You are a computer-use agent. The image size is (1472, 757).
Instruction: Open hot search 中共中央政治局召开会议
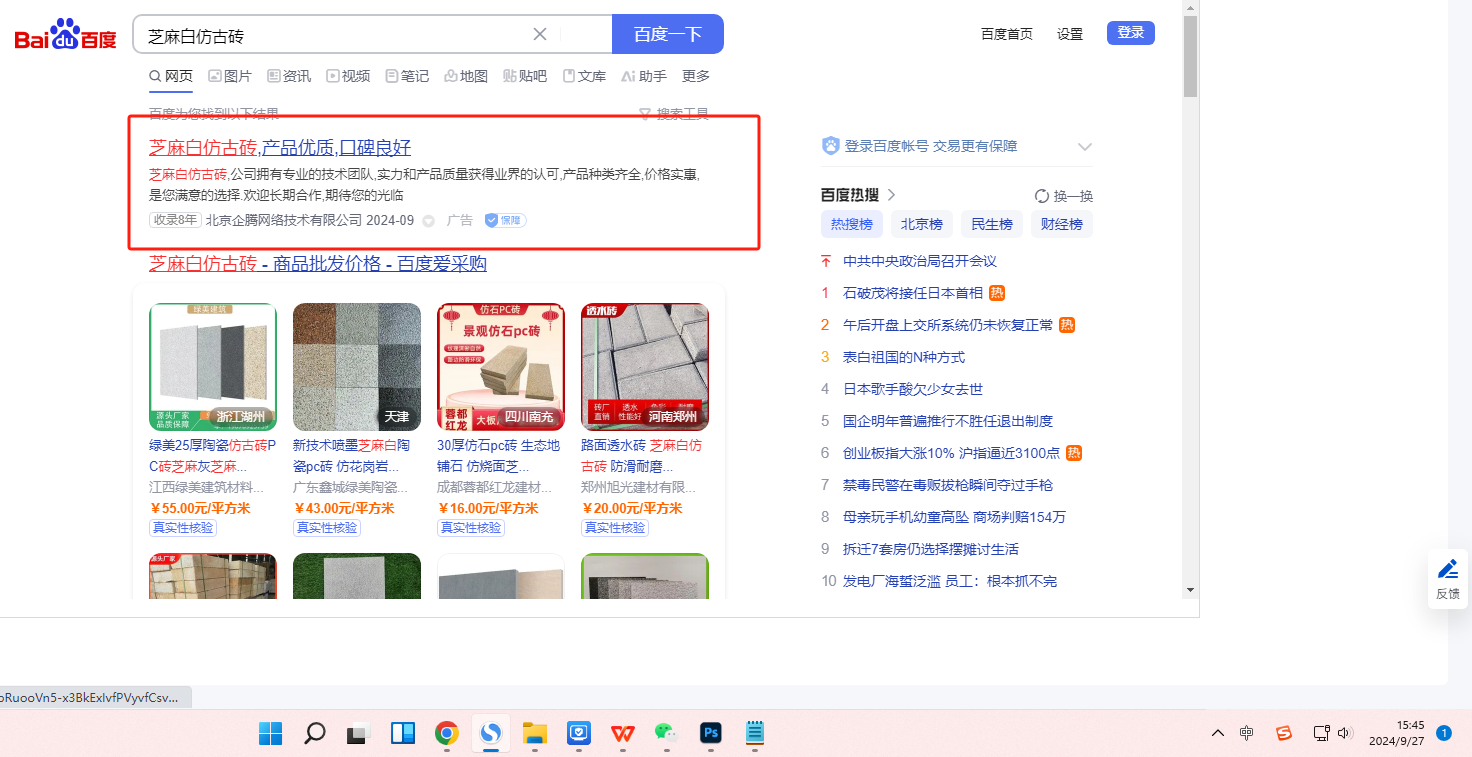[x=920, y=261]
